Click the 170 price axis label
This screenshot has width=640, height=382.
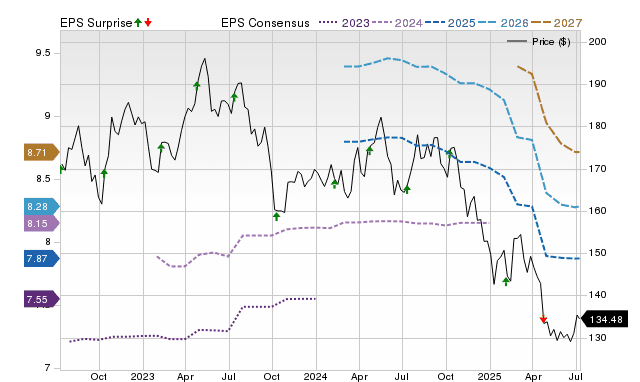coord(597,168)
